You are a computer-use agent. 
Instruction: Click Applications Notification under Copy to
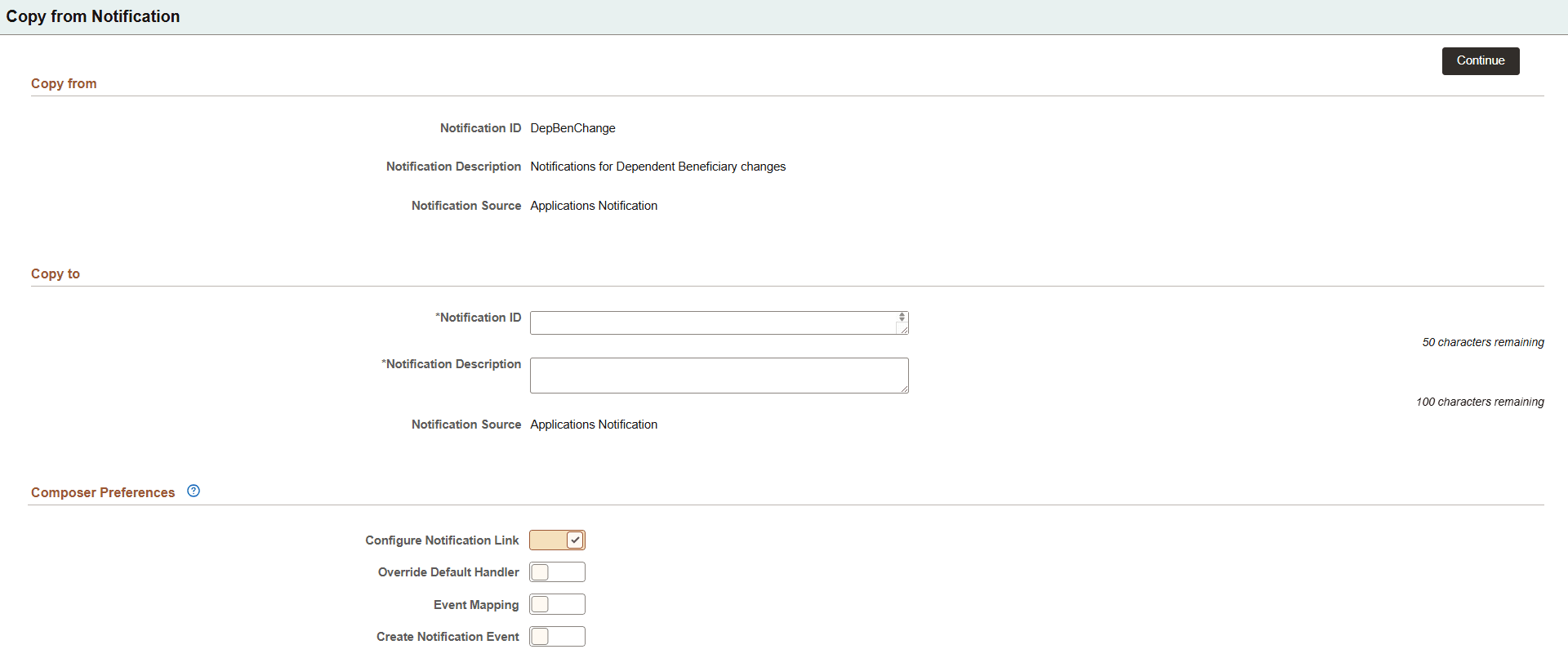coord(594,425)
